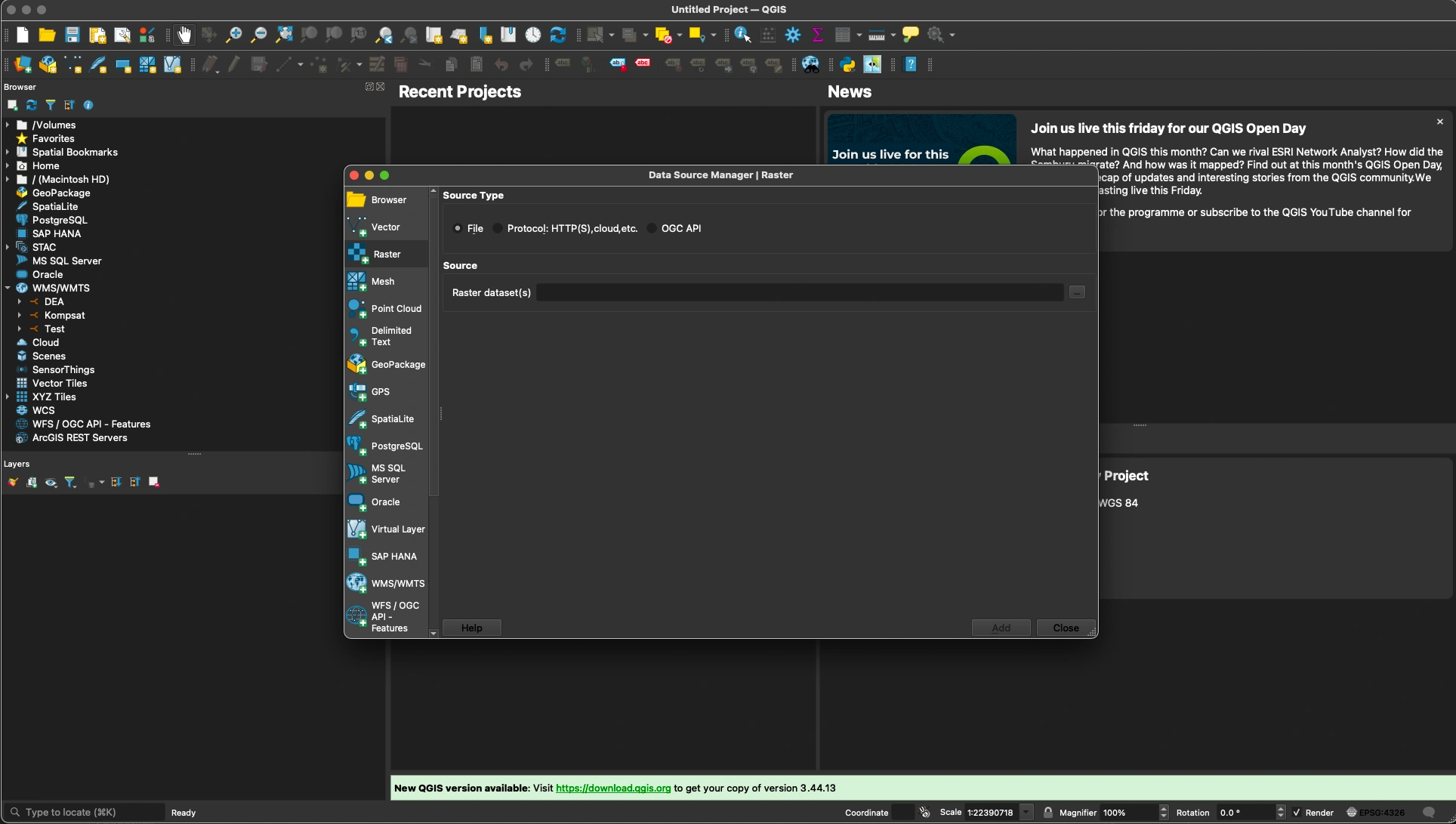This screenshot has height=824, width=1456.
Task: Click the Raster dataset(s) input field
Action: click(800, 293)
